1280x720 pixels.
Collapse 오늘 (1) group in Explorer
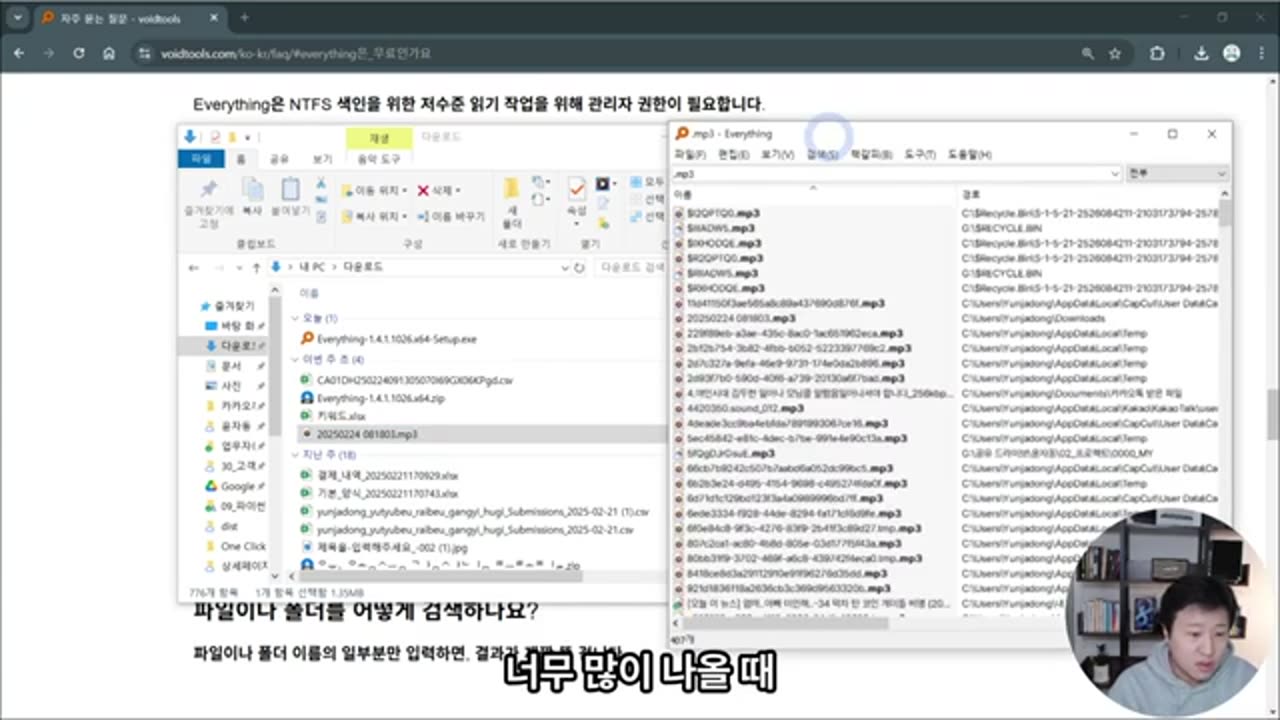point(296,318)
